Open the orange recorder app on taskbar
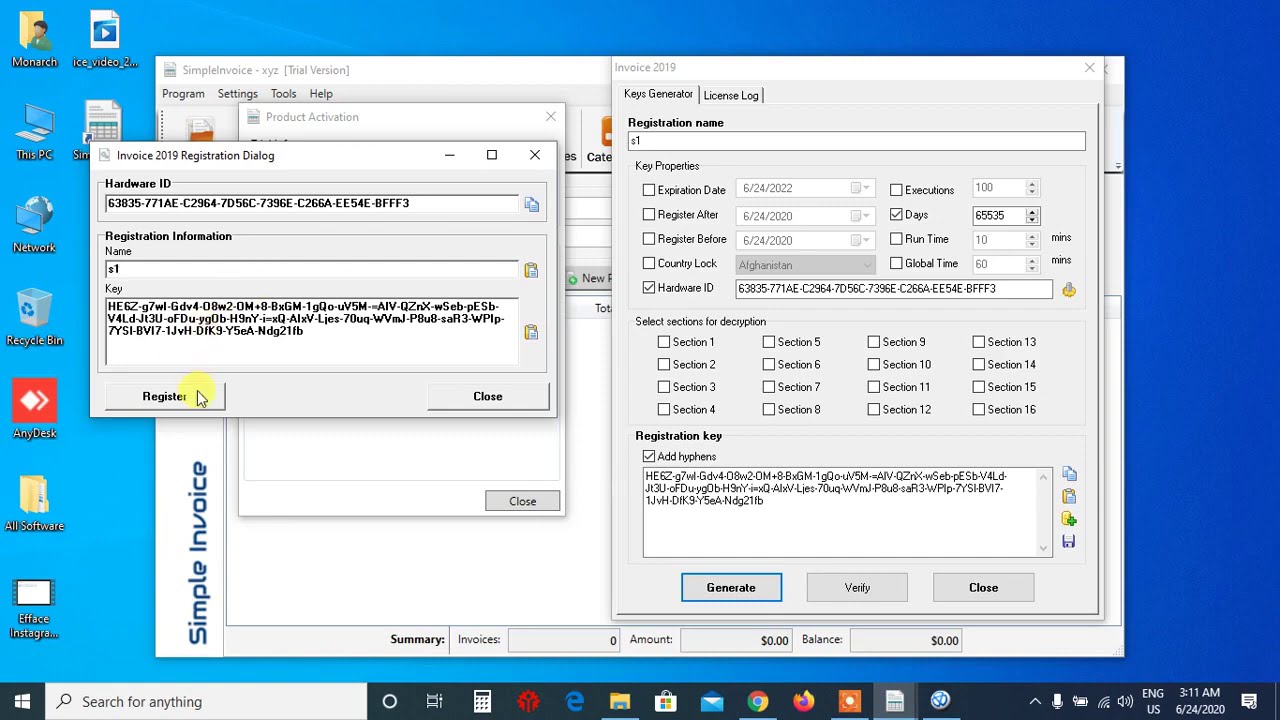The width and height of the screenshot is (1280, 720). pyautogui.click(x=849, y=701)
